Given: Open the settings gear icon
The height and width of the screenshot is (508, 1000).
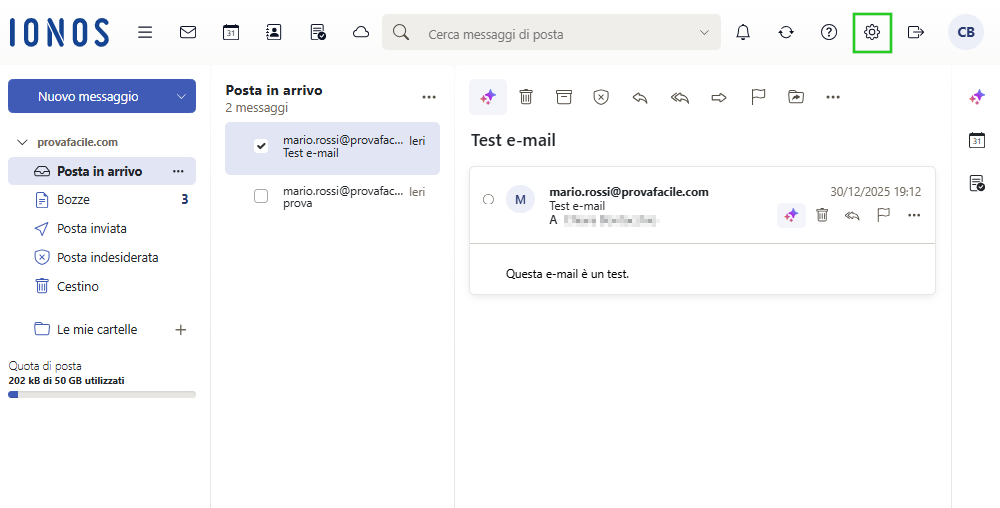Looking at the screenshot, I should coord(871,32).
